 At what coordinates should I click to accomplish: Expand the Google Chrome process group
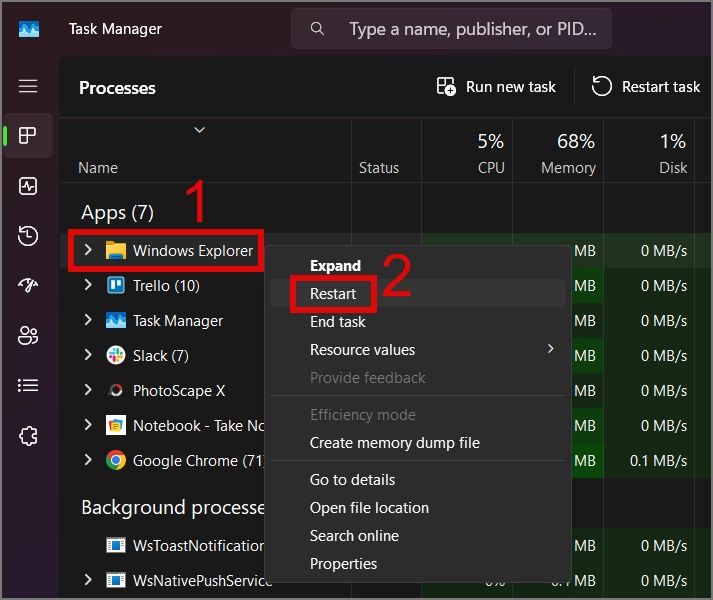88,460
